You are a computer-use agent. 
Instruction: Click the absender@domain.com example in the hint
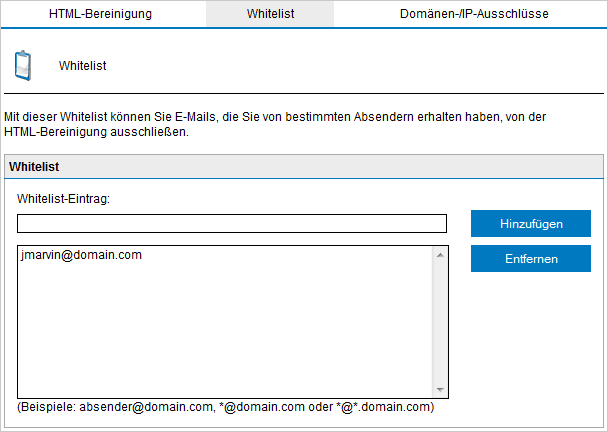point(148,407)
